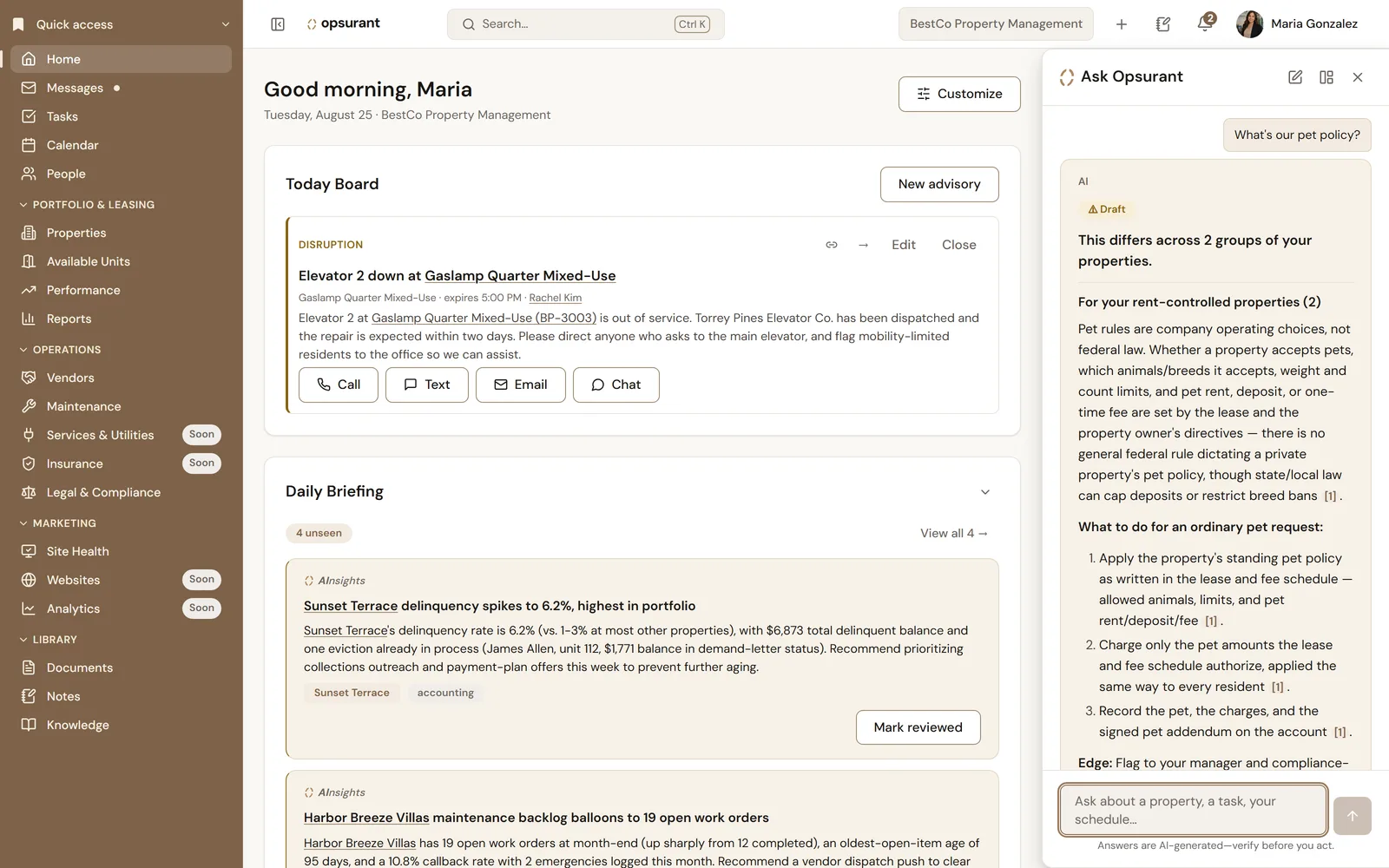Open the notes checklist icon in top bar
1389x868 pixels.
[1163, 24]
